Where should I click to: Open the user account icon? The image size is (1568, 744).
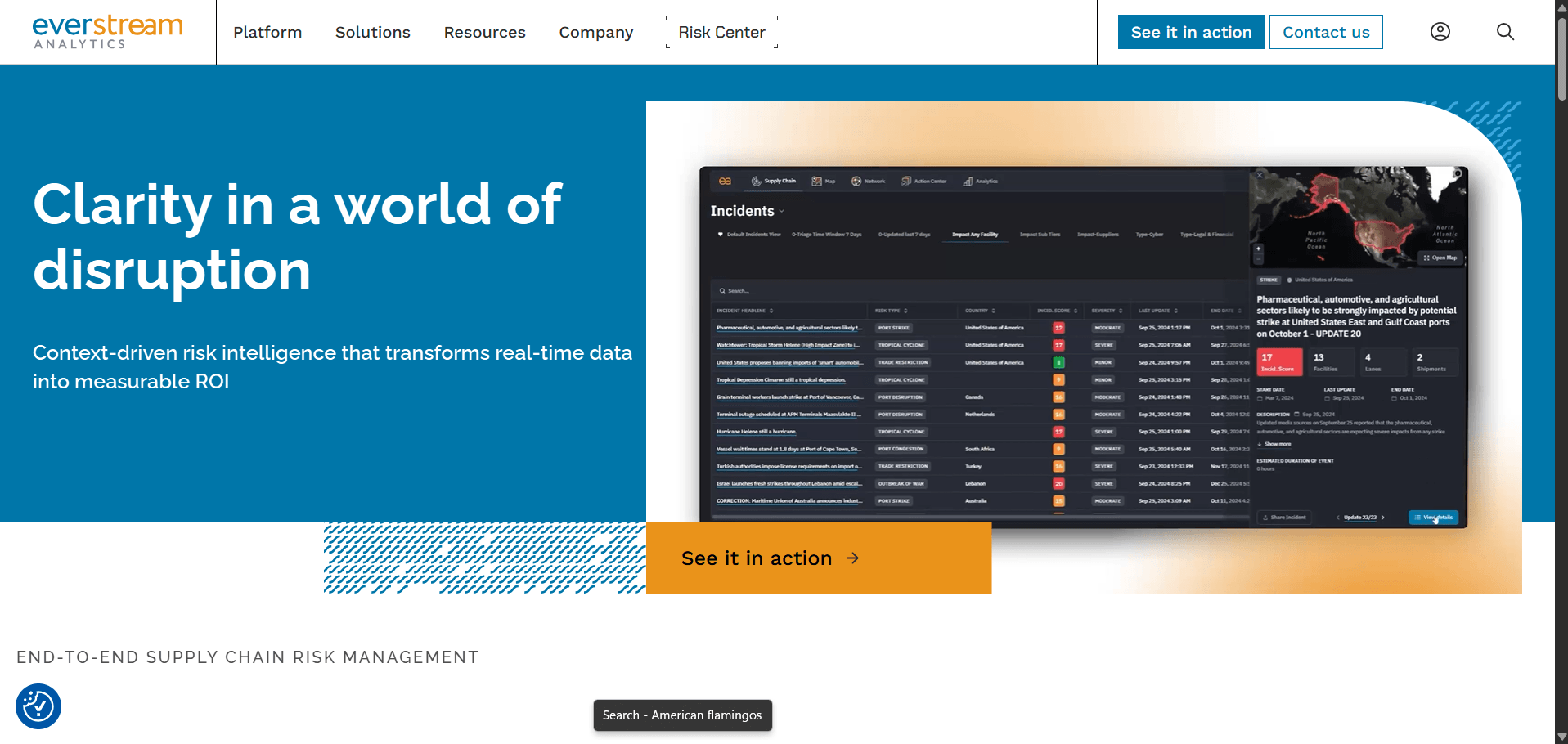coord(1440,32)
